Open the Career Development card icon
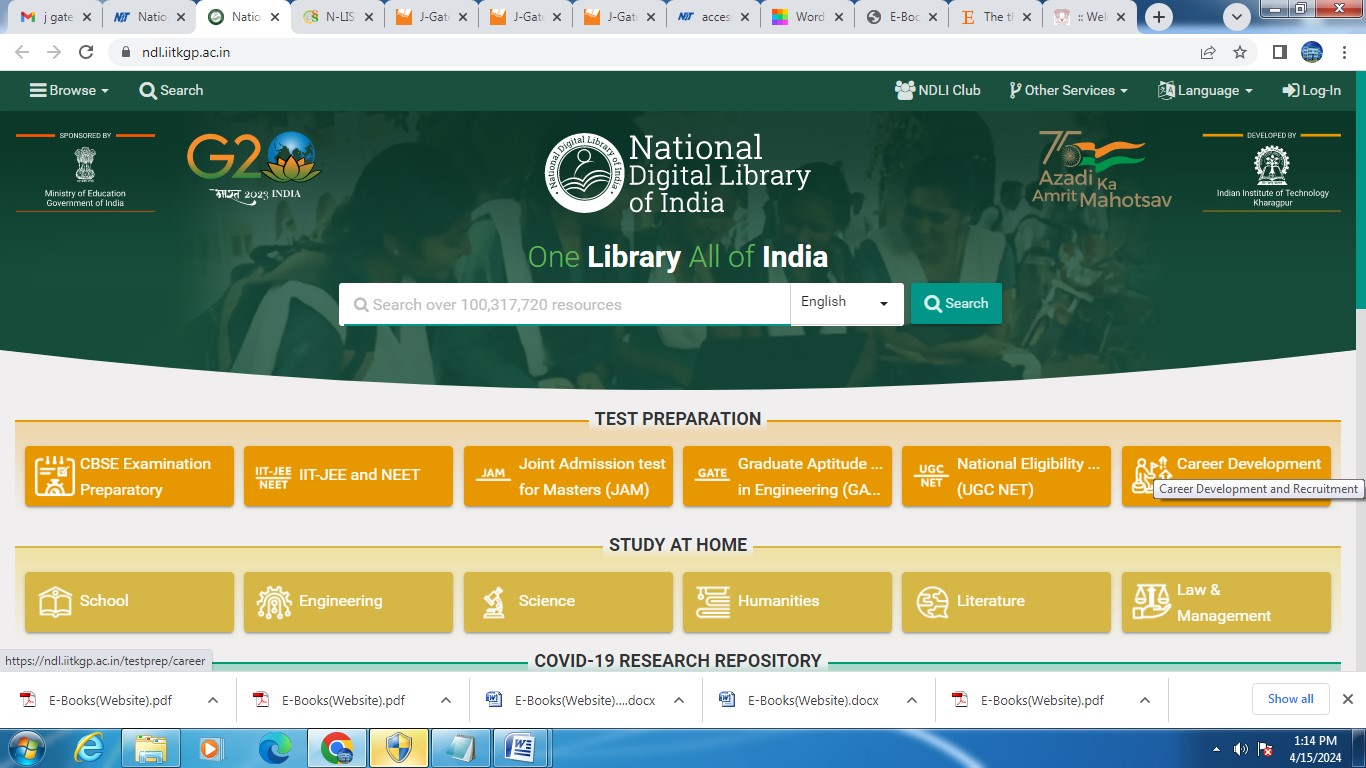 1151,476
